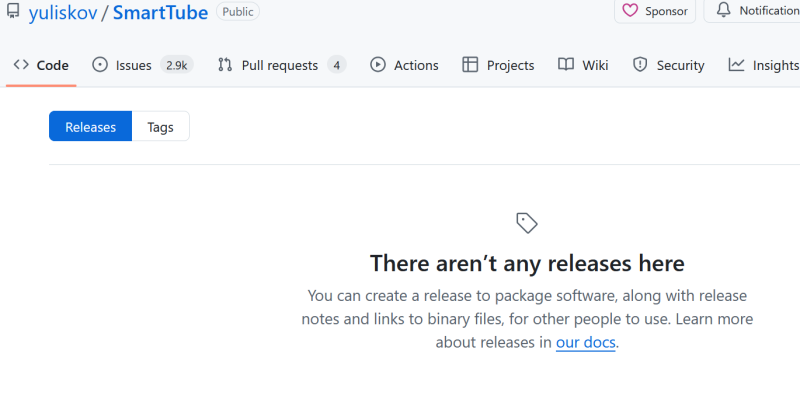800x417 pixels.
Task: Go to the SmartTube repository link
Action: tap(160, 13)
